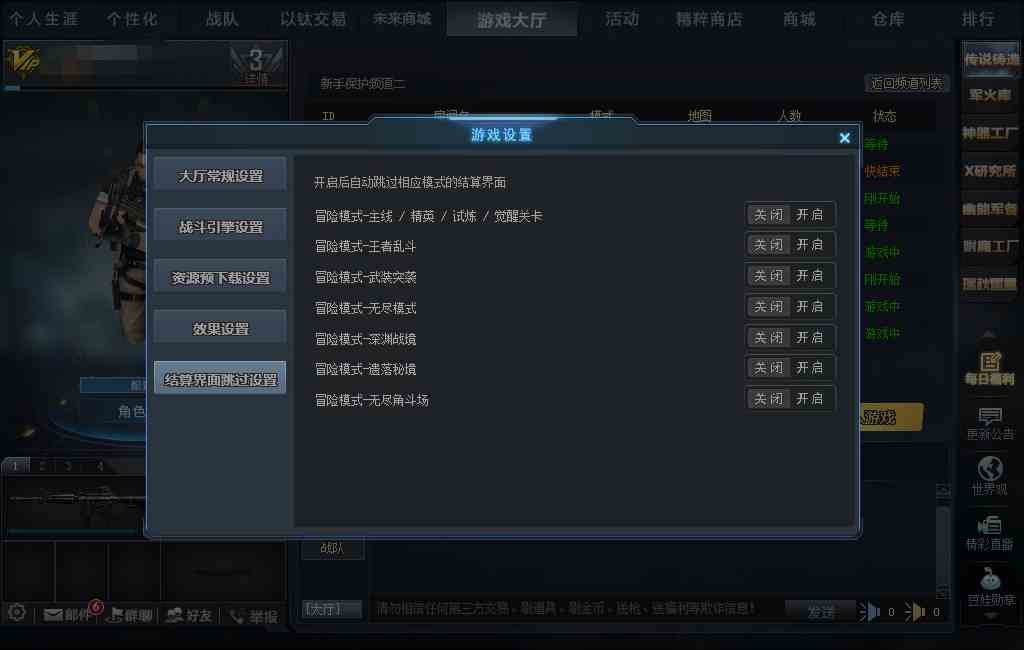1024x650 pixels.
Task: Enable 开启 for 冒险模式-王者乱斗
Action: [x=810, y=245]
